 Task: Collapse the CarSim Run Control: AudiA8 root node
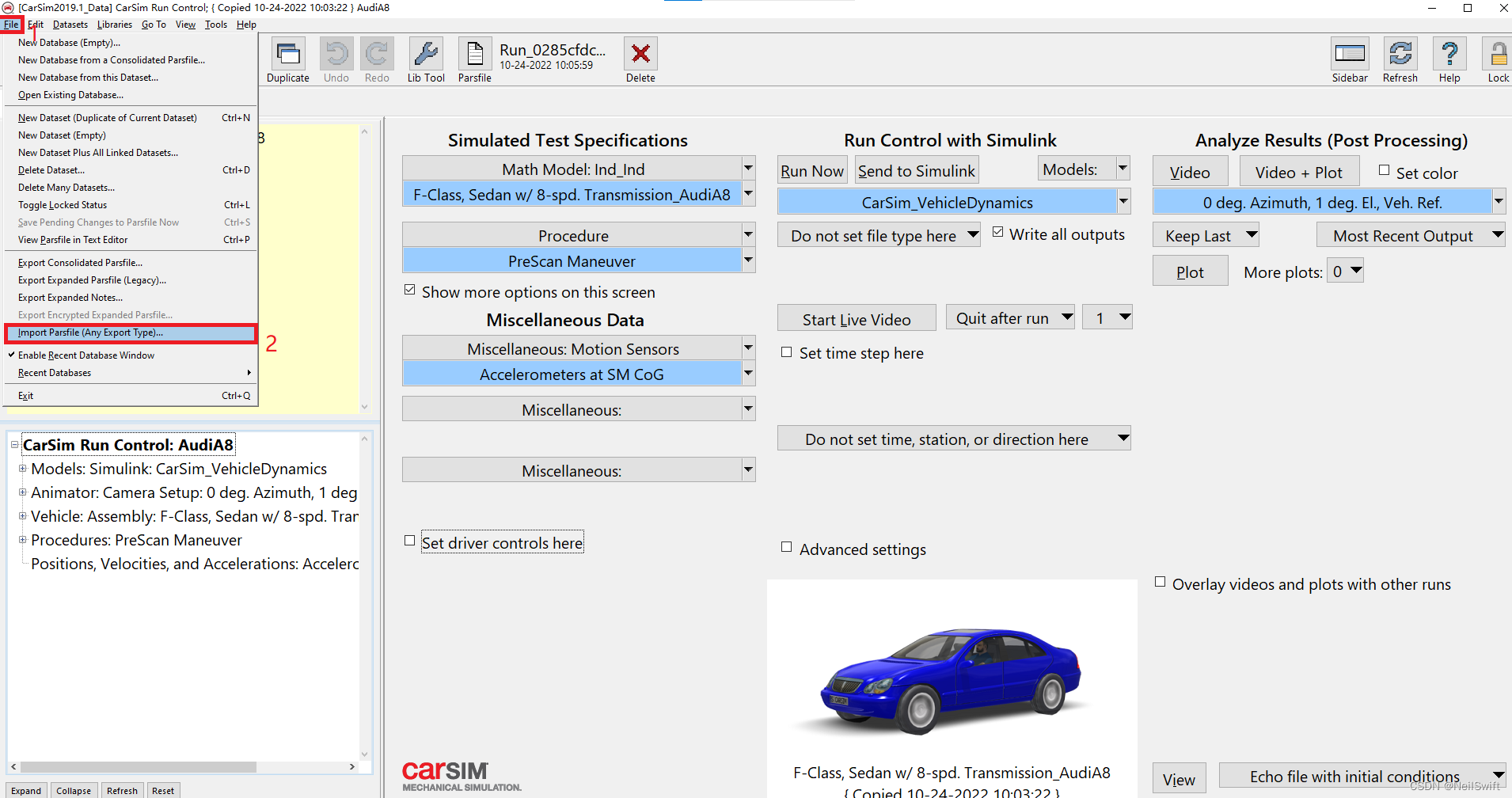(x=14, y=445)
